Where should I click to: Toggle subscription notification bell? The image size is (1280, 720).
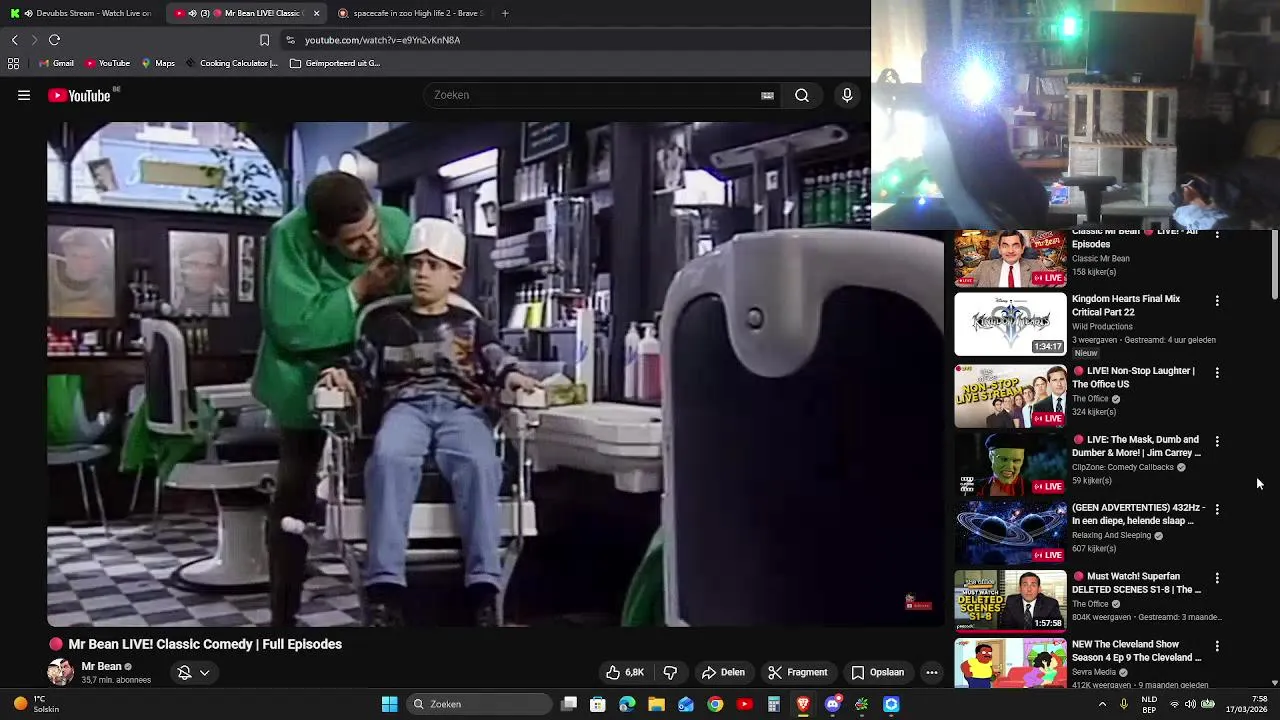pos(184,672)
